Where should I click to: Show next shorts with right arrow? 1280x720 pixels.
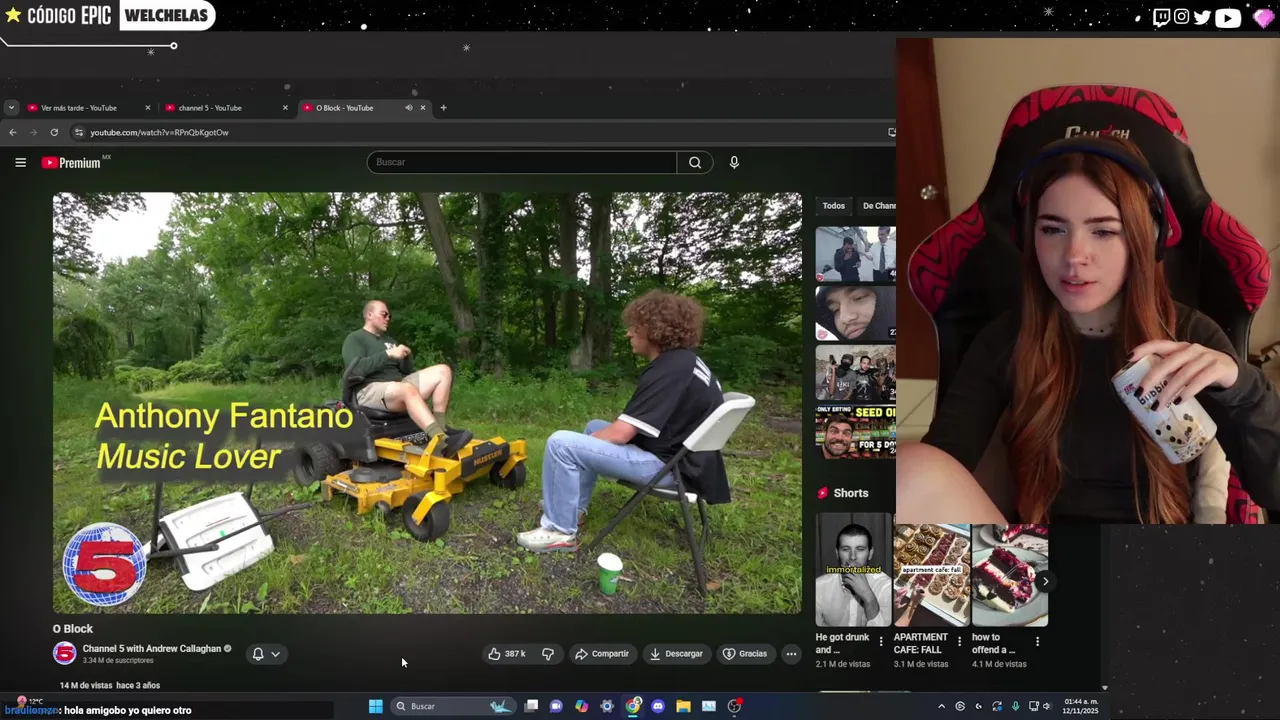[1045, 581]
